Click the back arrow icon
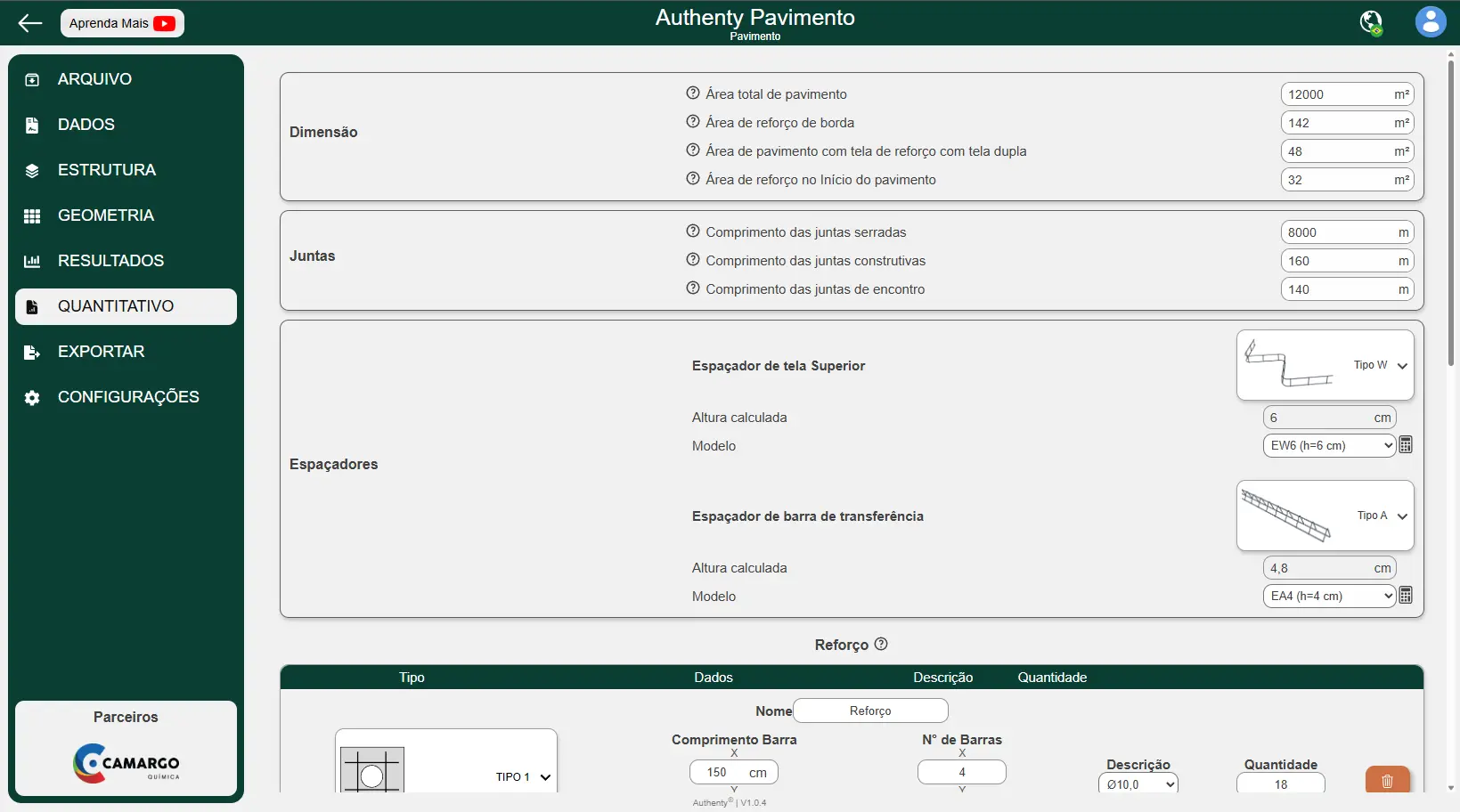This screenshot has height=812, width=1460. [x=30, y=23]
